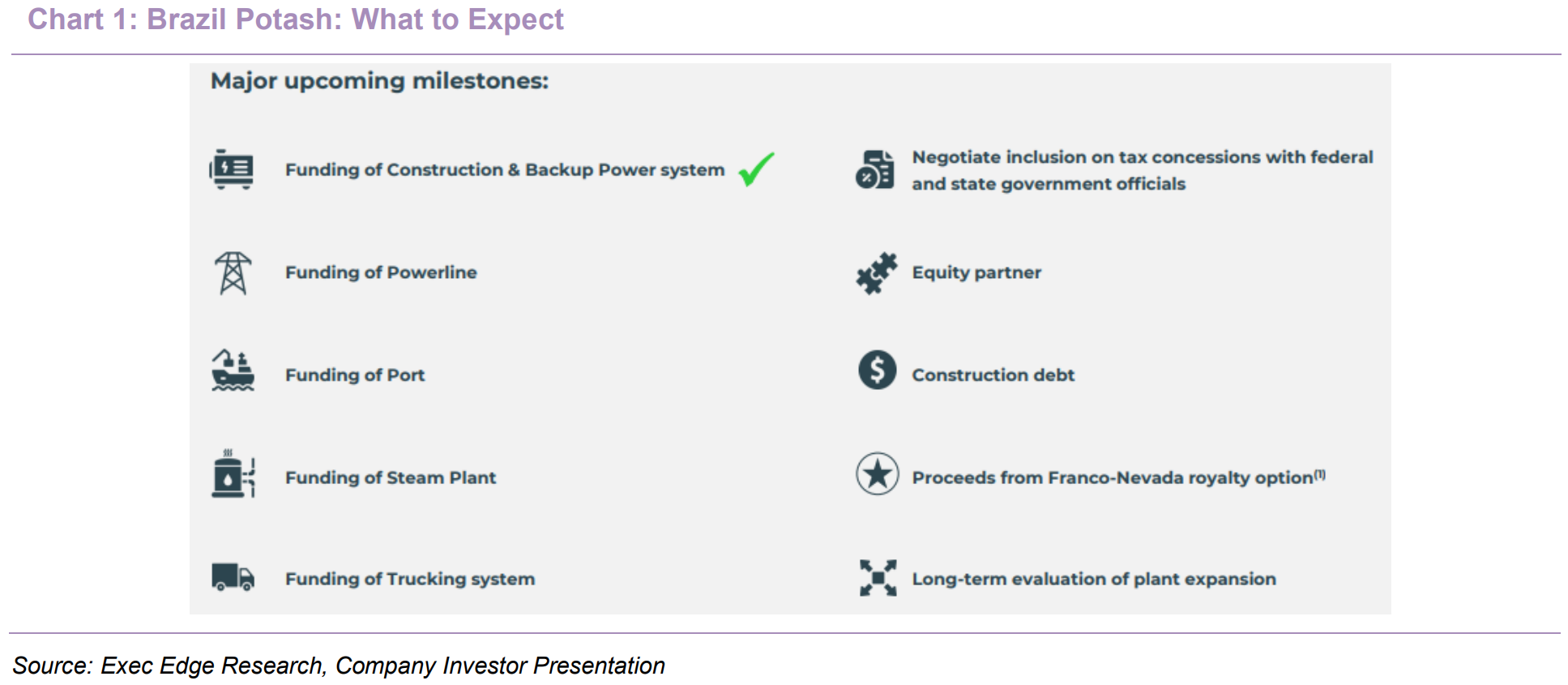Image resolution: width=1568 pixels, height=685 pixels.
Task: Click the power pylon icon
Action: (x=233, y=273)
